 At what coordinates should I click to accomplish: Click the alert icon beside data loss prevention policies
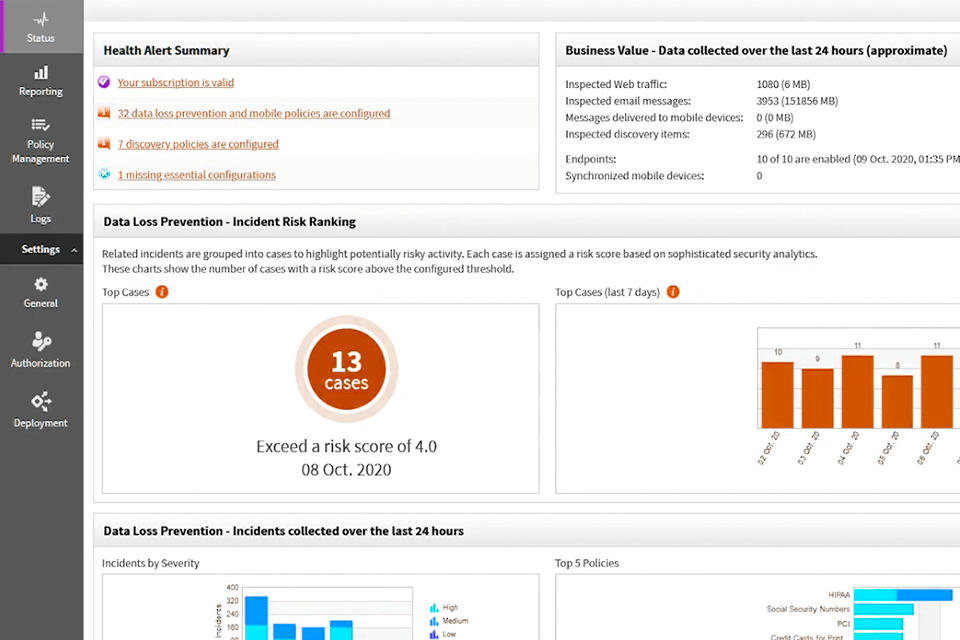click(x=104, y=113)
